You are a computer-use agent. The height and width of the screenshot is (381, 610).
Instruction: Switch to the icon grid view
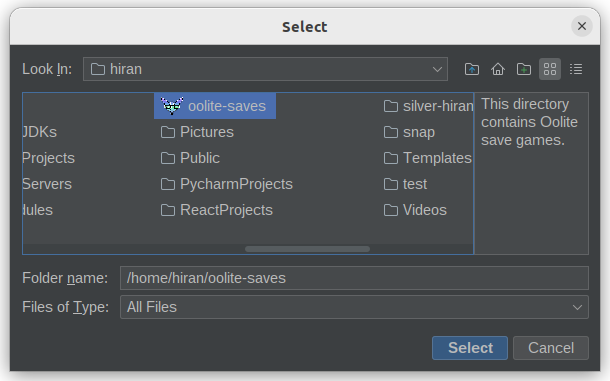pos(550,69)
